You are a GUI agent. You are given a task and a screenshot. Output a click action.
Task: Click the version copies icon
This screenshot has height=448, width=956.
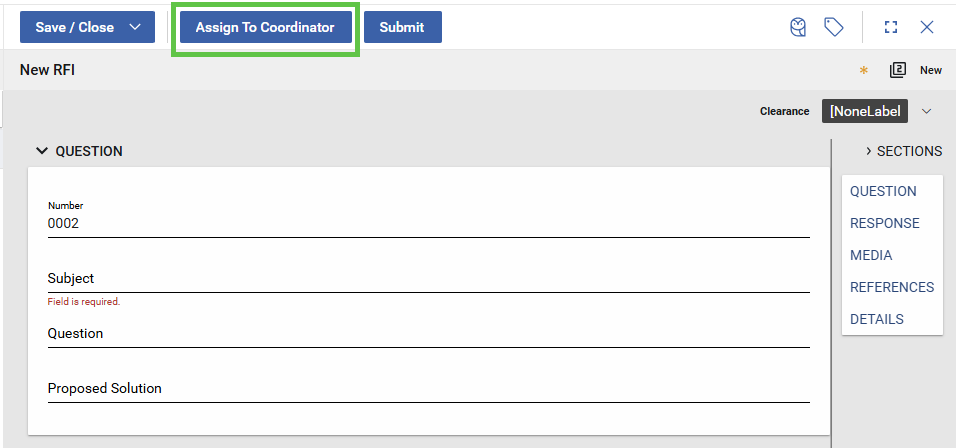pos(897,70)
